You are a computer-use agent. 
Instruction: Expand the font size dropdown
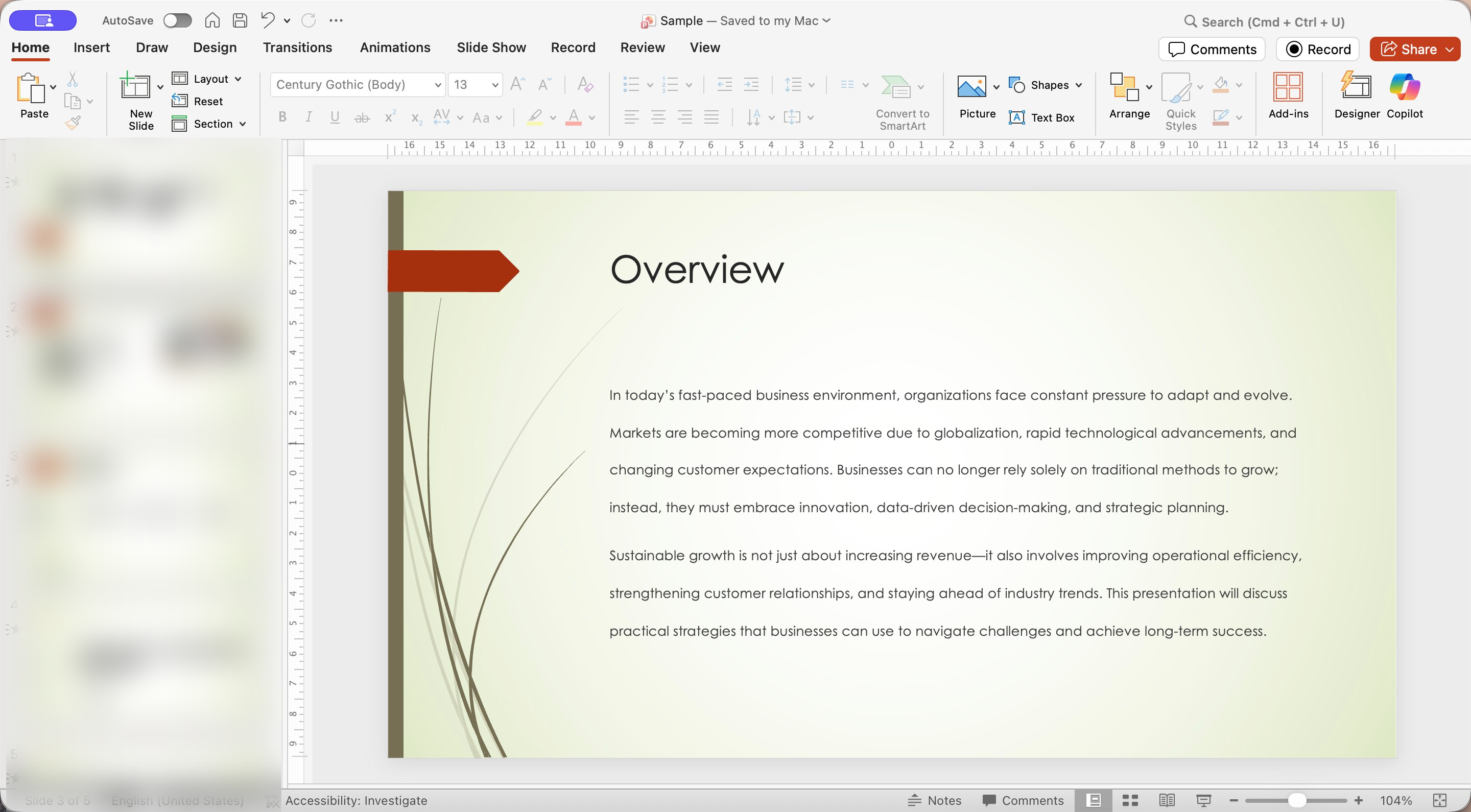click(495, 85)
